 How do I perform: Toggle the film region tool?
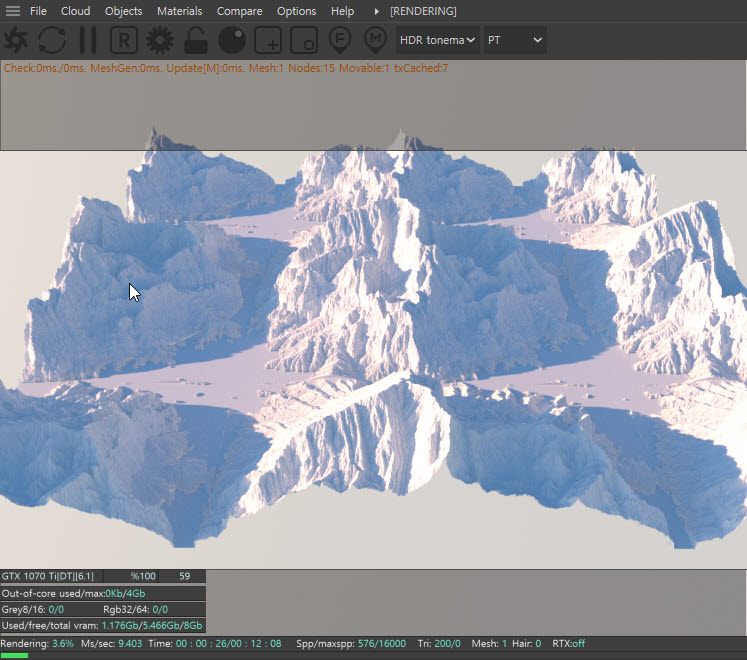pos(304,40)
